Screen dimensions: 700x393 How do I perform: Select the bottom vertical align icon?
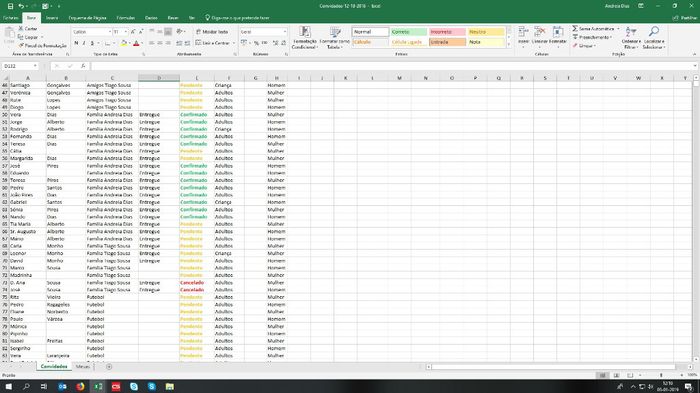click(x=168, y=32)
